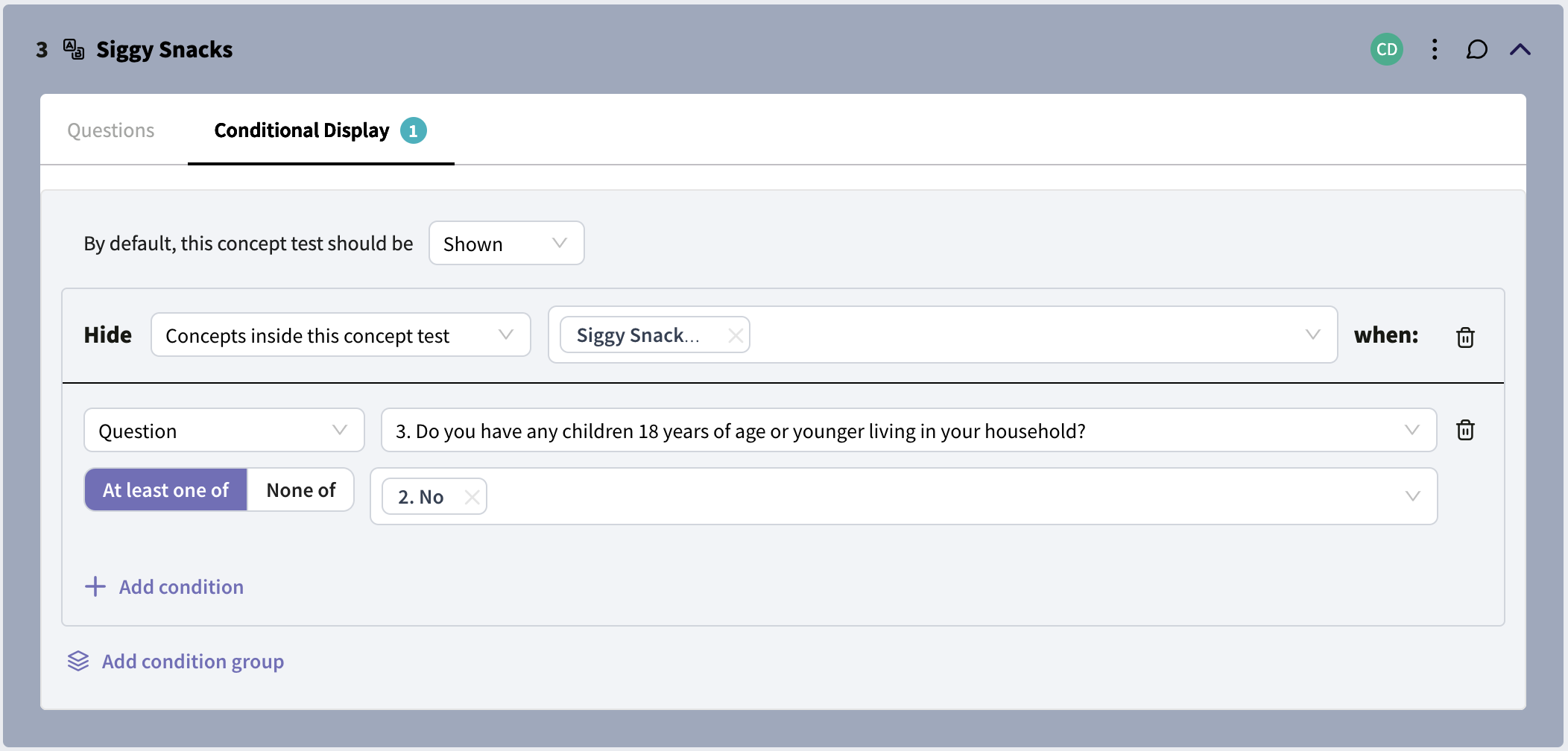Screen dimensions: 1568x751
Task: Expand the children household question dropdown
Action: tap(908, 430)
